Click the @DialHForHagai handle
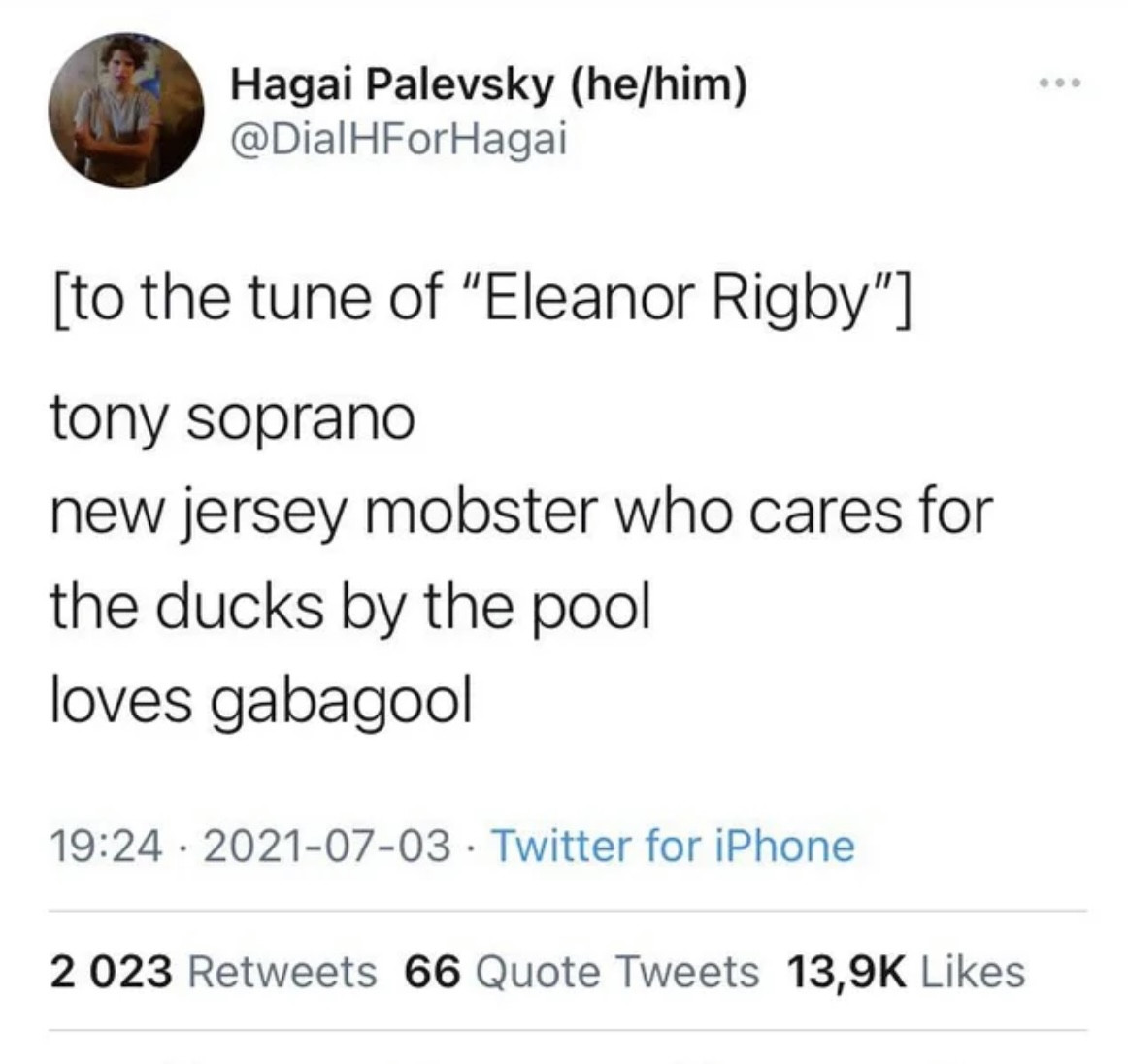The height and width of the screenshot is (1064, 1128). [x=397, y=140]
